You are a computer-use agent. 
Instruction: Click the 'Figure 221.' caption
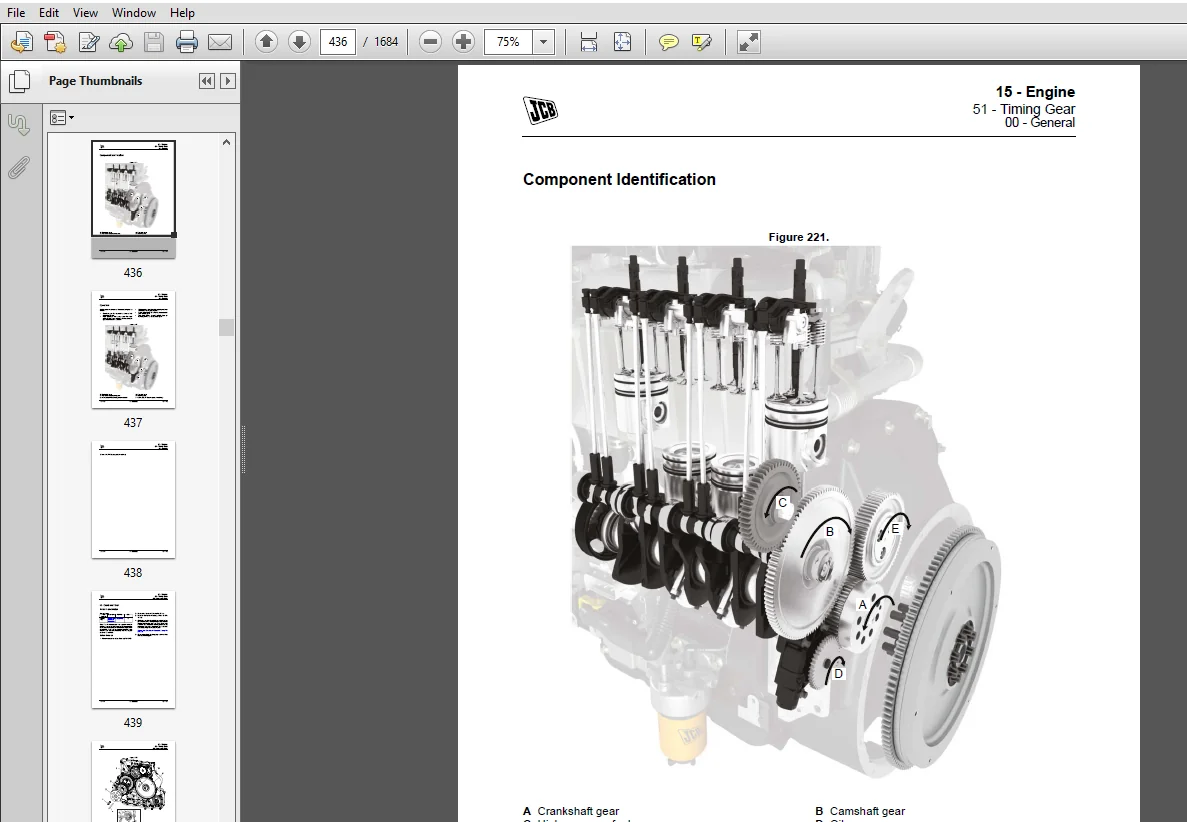click(x=799, y=237)
